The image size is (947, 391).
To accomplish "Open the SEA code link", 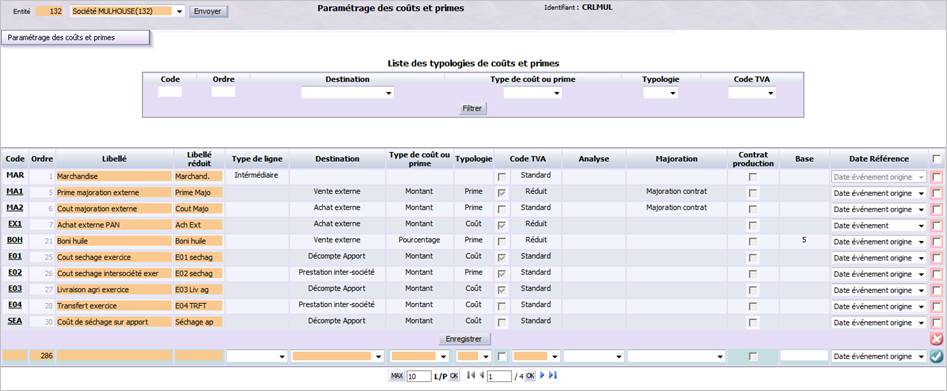I will pyautogui.click(x=14, y=321).
